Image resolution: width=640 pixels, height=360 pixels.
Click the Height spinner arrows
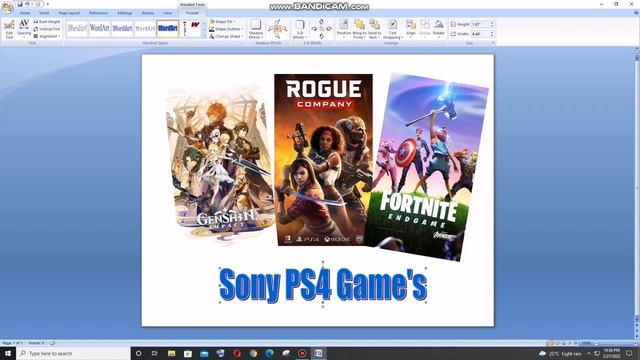[492, 24]
